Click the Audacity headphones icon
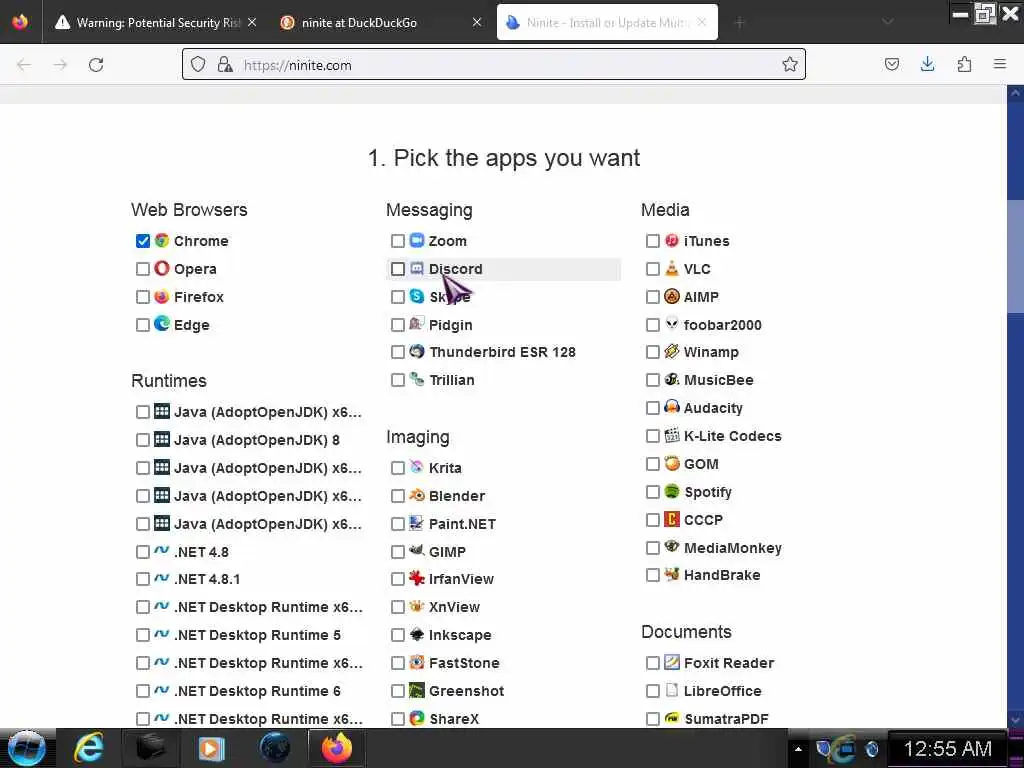Image resolution: width=1024 pixels, height=768 pixels. (x=672, y=408)
